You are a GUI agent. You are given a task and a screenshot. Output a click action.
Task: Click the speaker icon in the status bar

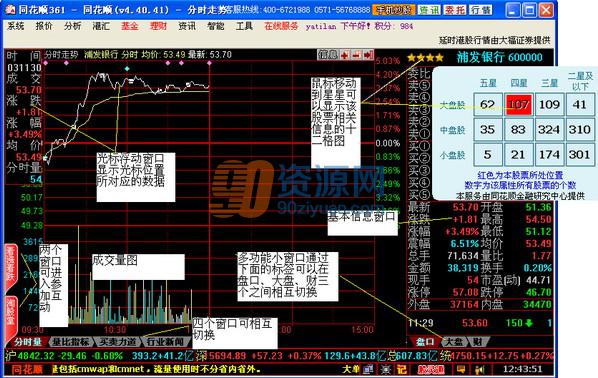click(x=480, y=369)
